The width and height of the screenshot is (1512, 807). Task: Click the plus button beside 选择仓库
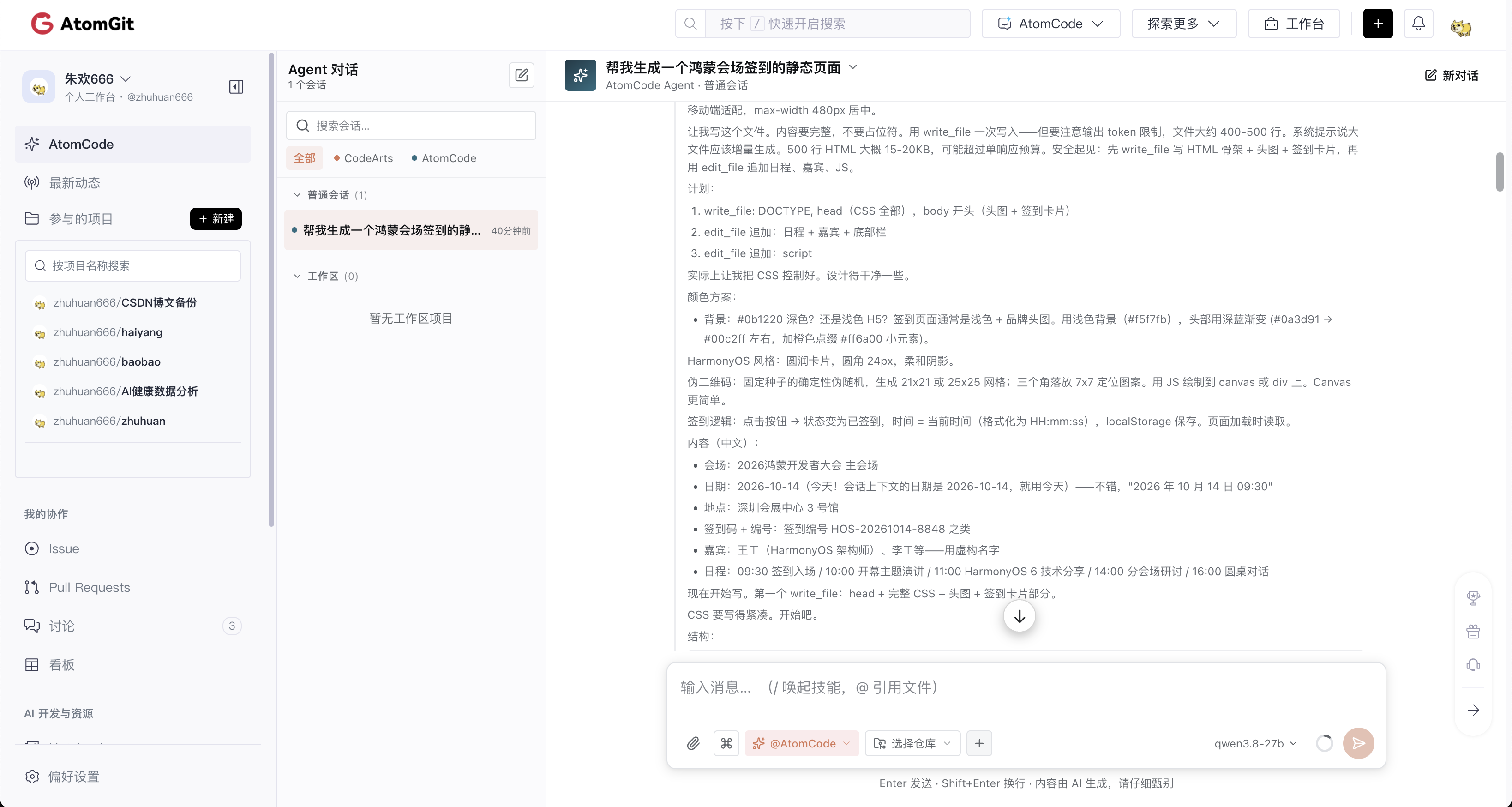[979, 744]
